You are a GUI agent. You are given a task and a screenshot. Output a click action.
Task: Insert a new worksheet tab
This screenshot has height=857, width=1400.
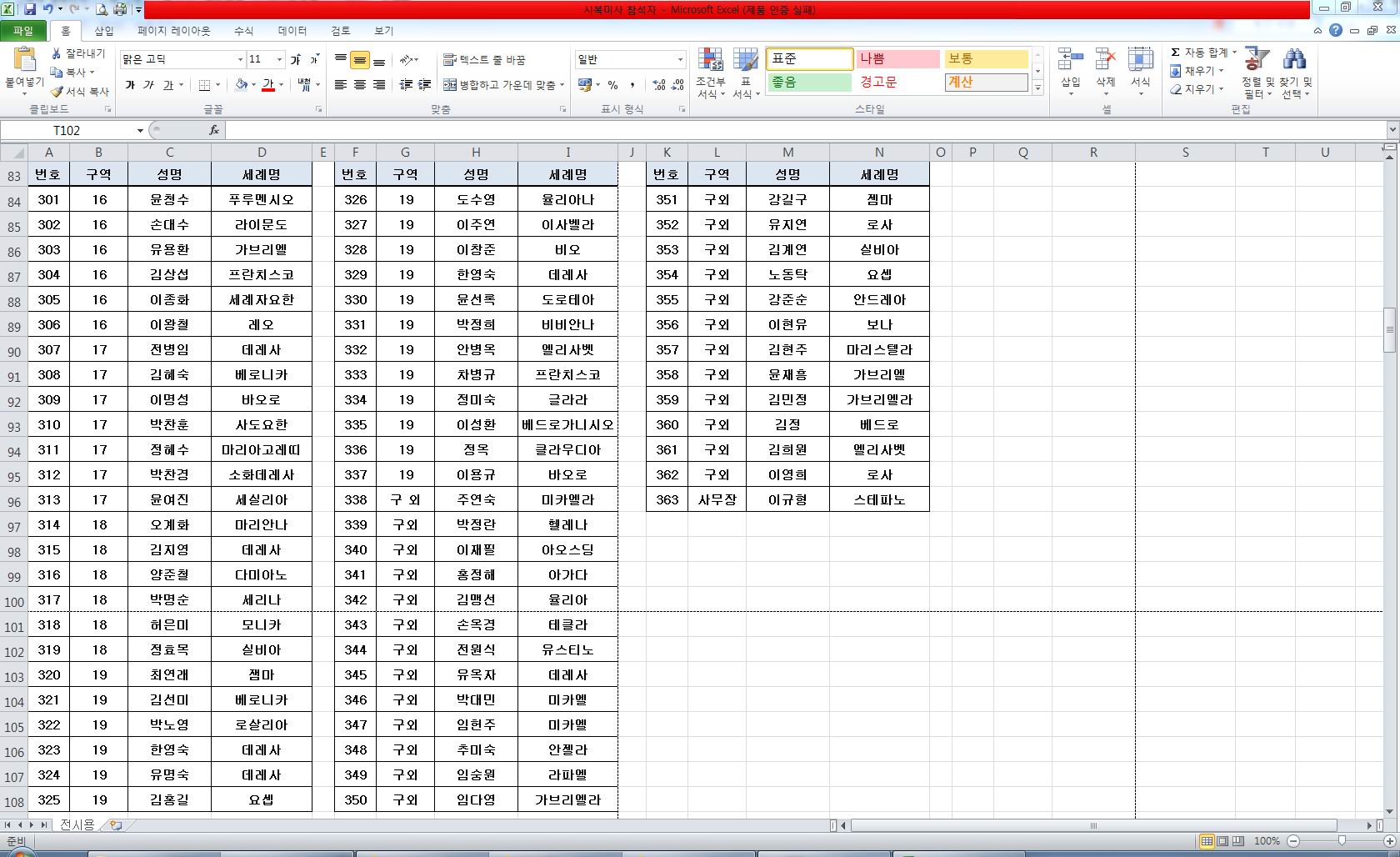tap(116, 825)
